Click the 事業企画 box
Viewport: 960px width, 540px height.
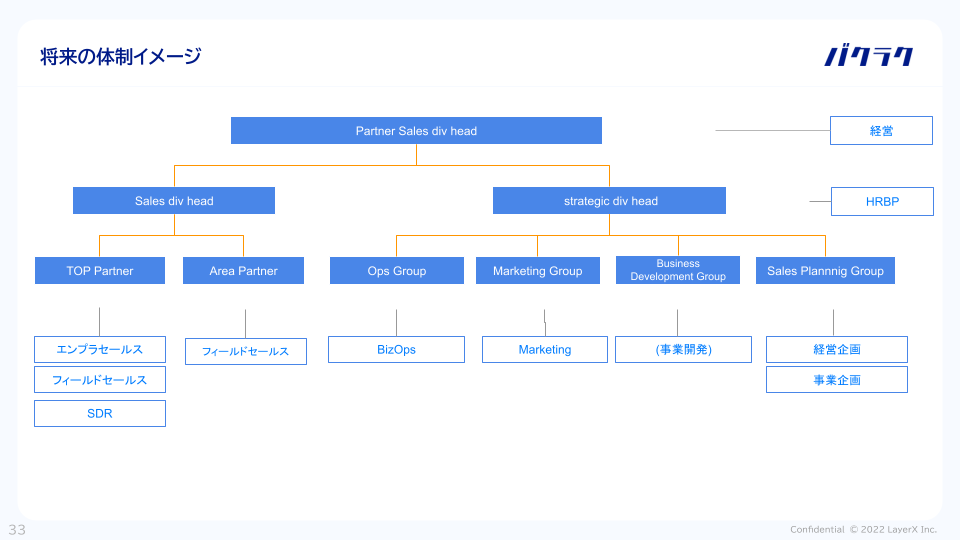click(x=837, y=380)
